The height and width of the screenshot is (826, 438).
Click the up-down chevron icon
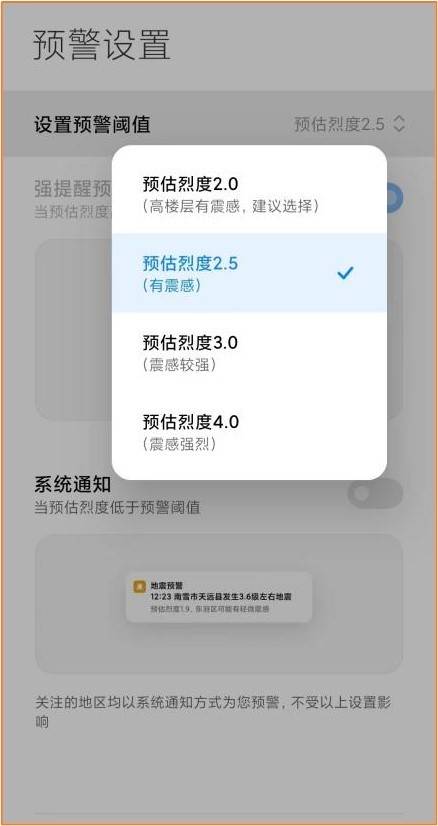(399, 124)
